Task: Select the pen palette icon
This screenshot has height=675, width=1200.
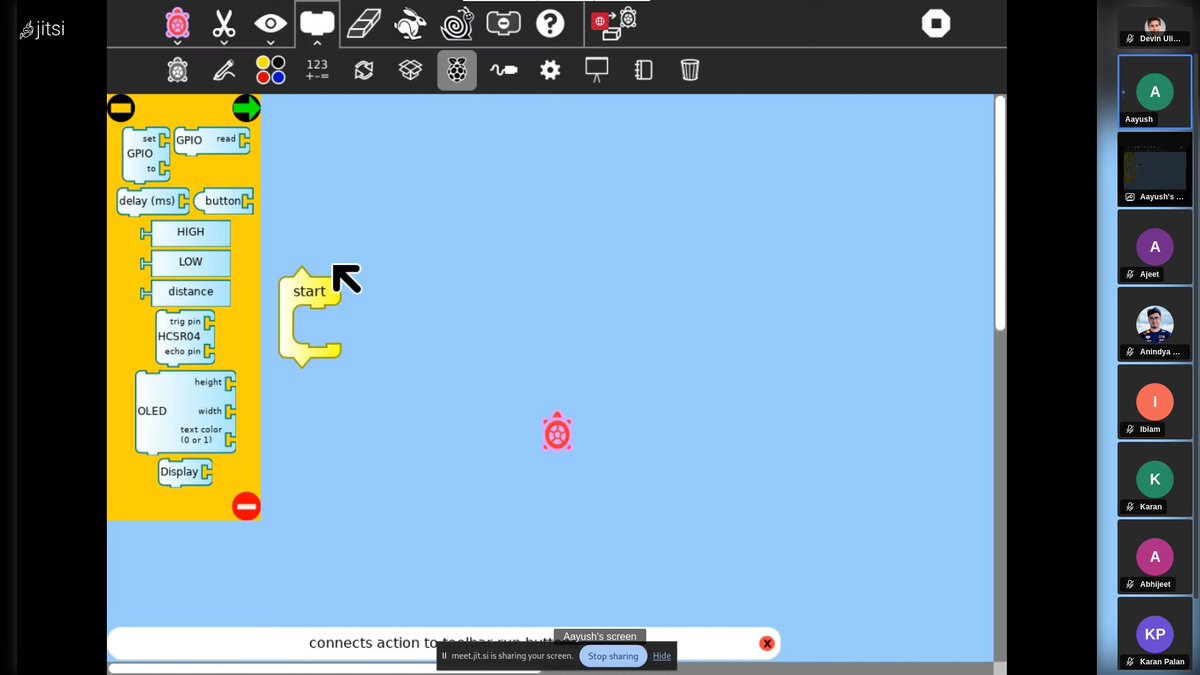Action: click(223, 70)
